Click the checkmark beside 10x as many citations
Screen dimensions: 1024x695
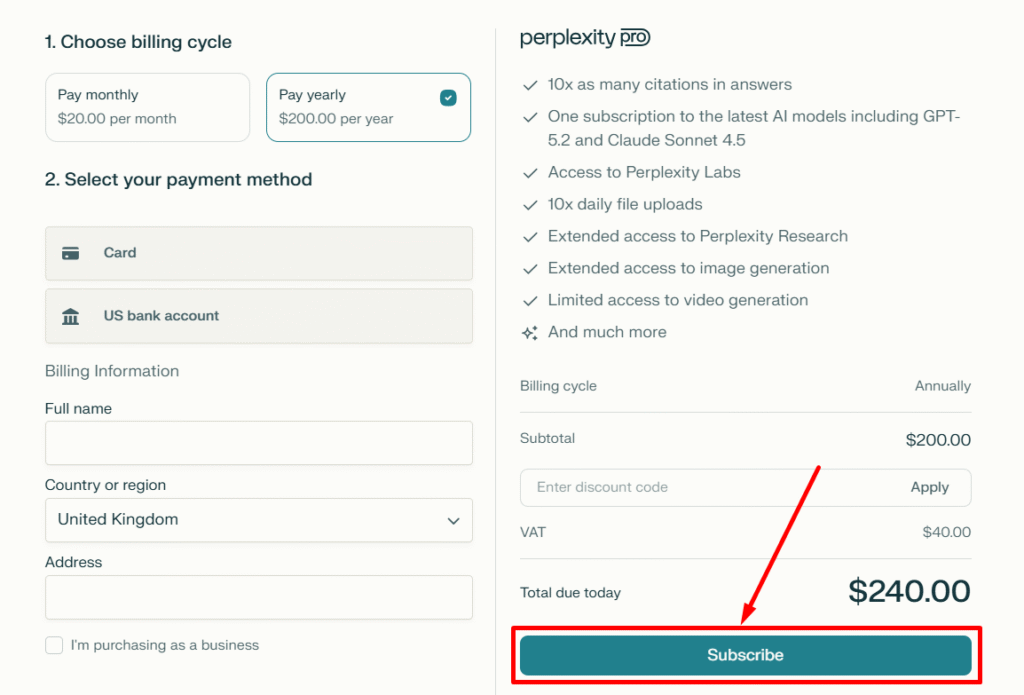(530, 86)
